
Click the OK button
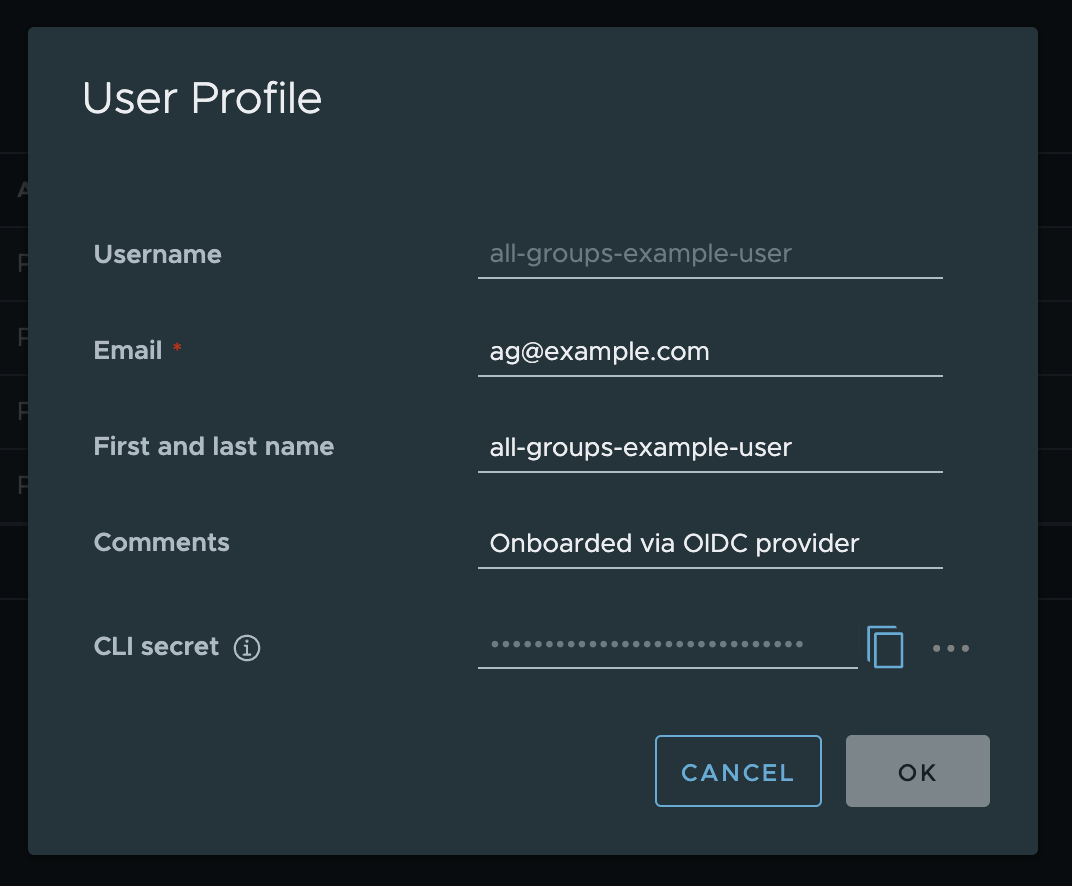pyautogui.click(x=917, y=771)
